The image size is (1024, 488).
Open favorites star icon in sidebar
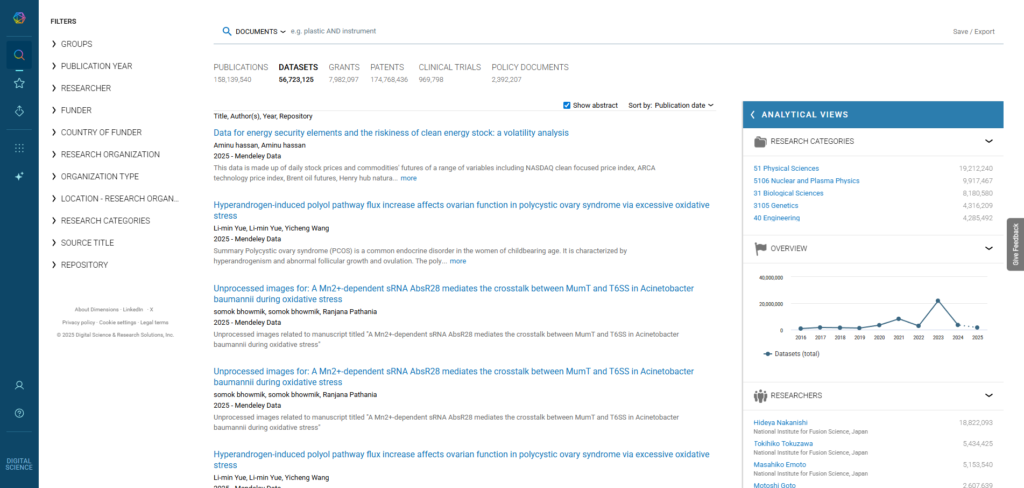(19, 83)
